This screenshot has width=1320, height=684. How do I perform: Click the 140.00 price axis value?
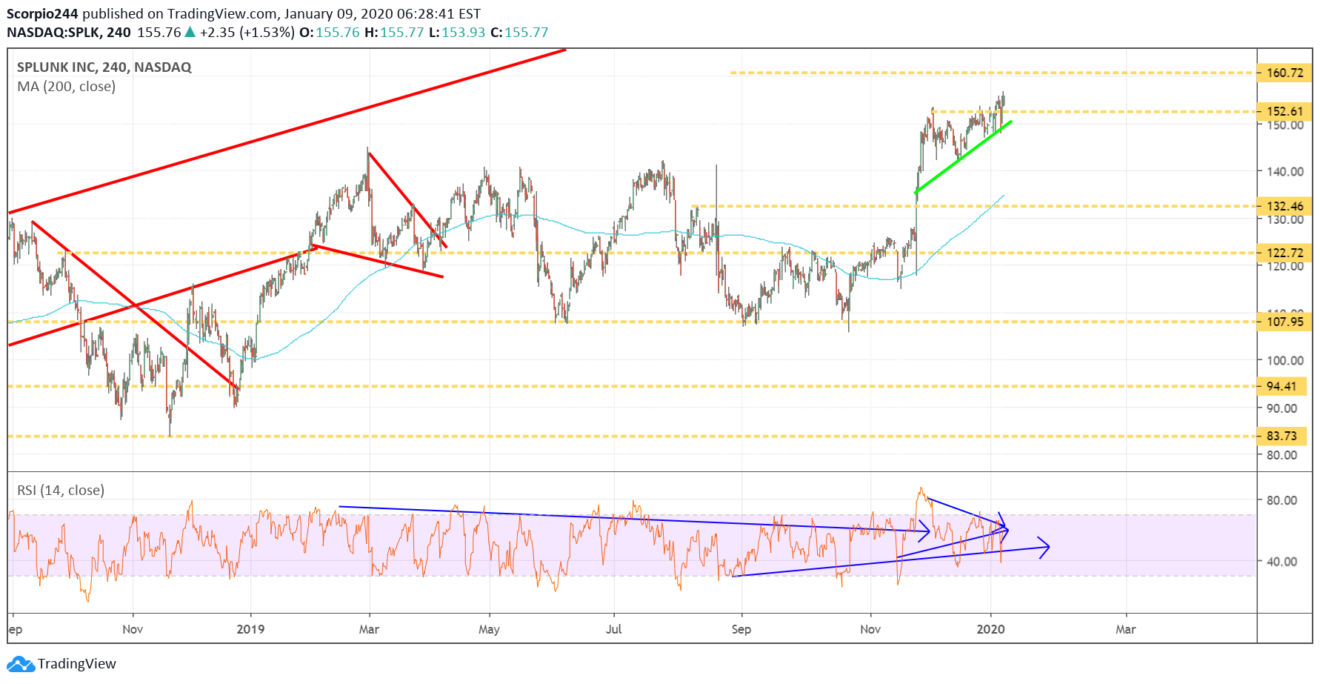click(x=1285, y=171)
